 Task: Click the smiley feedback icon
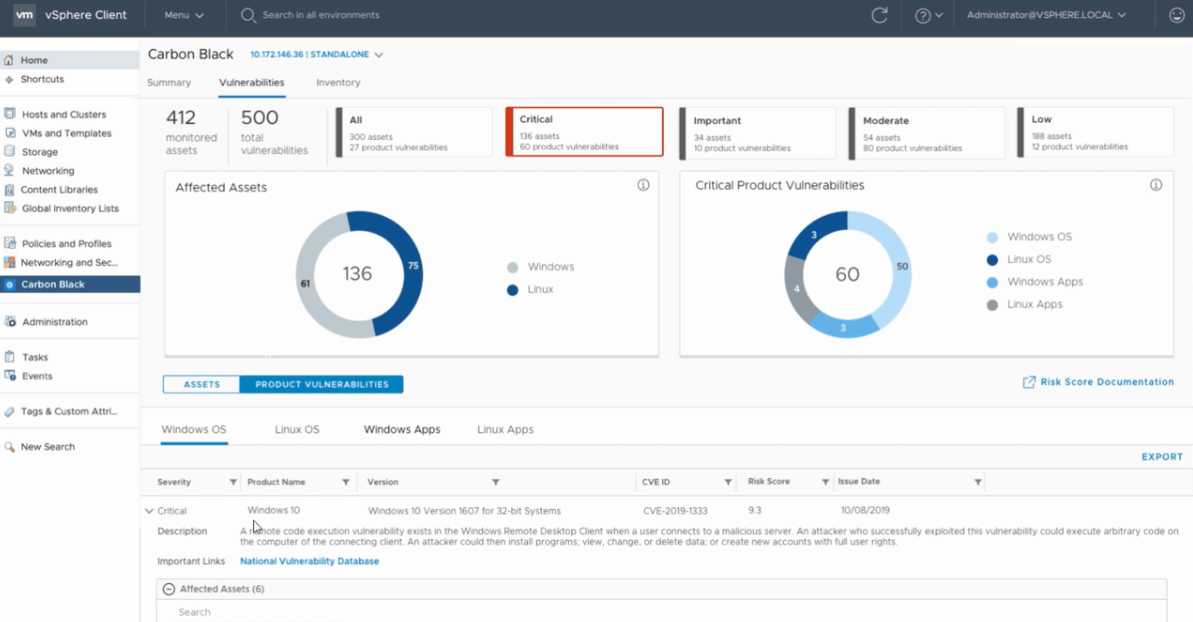[1176, 15]
